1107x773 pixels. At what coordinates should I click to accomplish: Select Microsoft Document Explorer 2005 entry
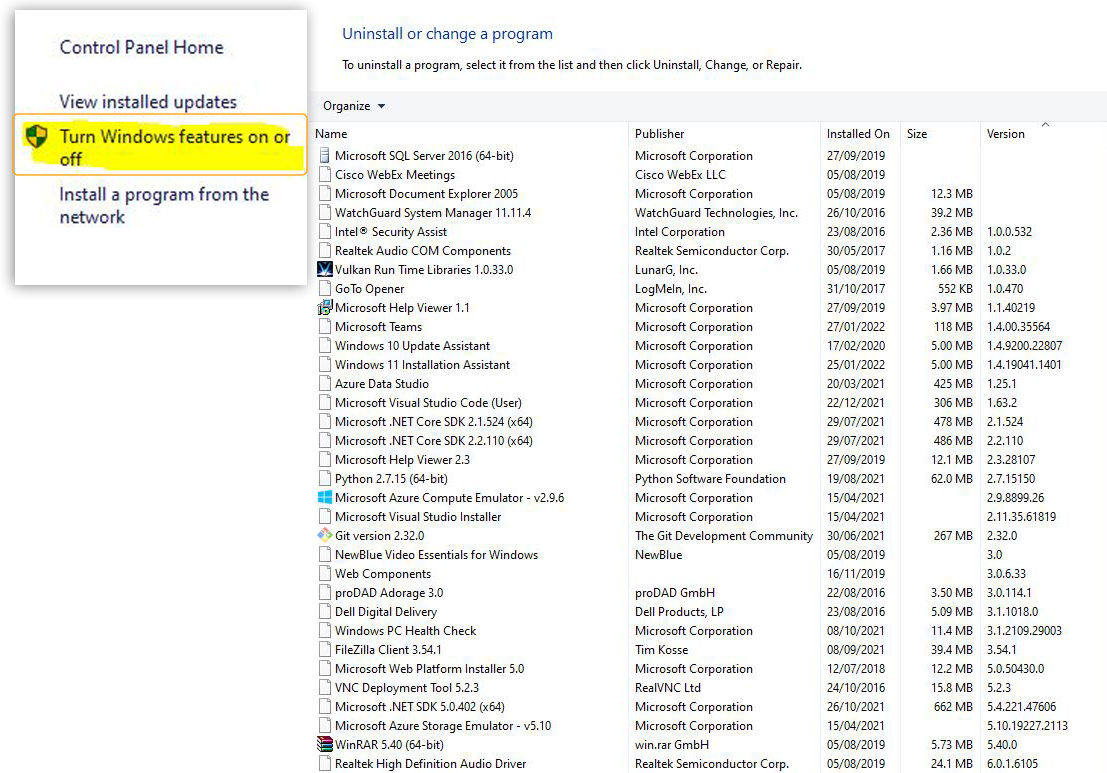pos(426,193)
